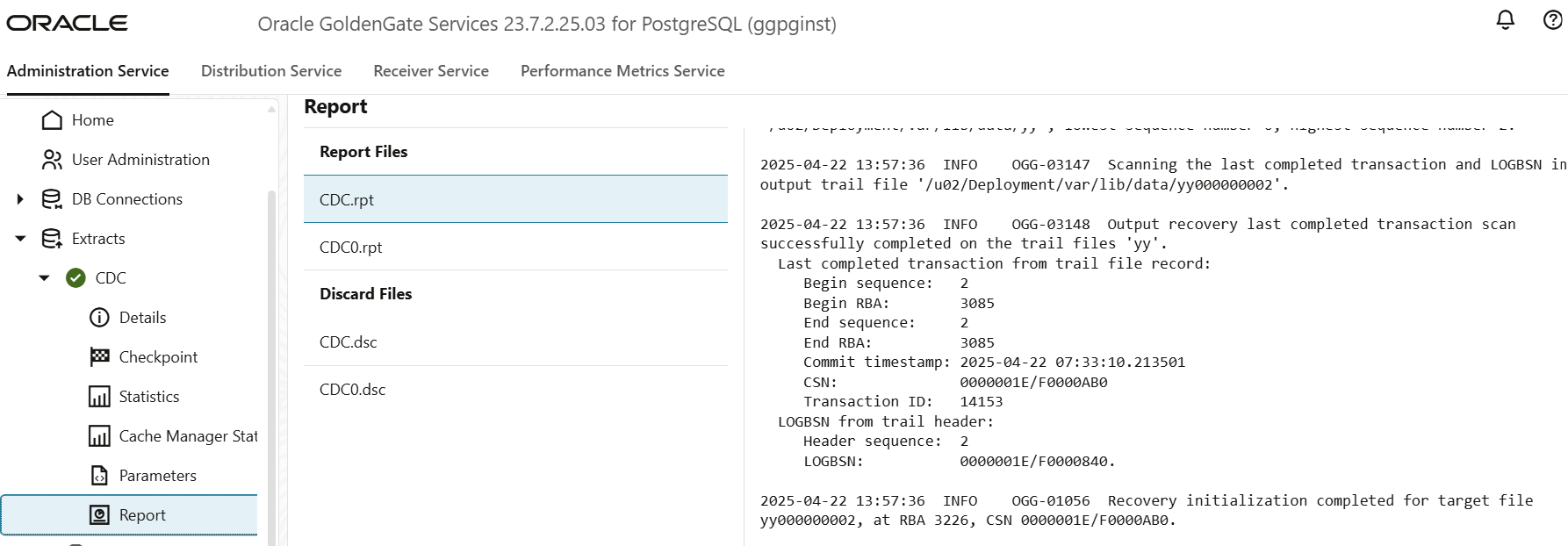Open CDC Details page
This screenshot has width=1568, height=546.
[x=142, y=318]
